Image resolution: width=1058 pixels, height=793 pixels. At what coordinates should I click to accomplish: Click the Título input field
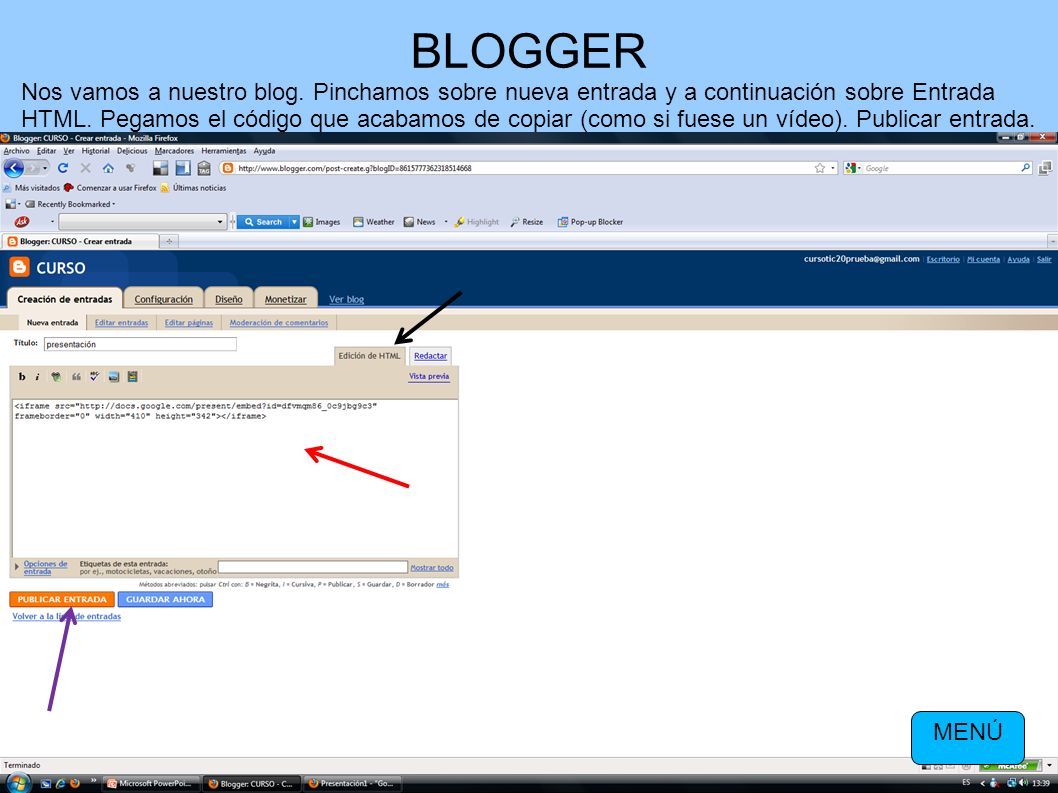(x=140, y=344)
